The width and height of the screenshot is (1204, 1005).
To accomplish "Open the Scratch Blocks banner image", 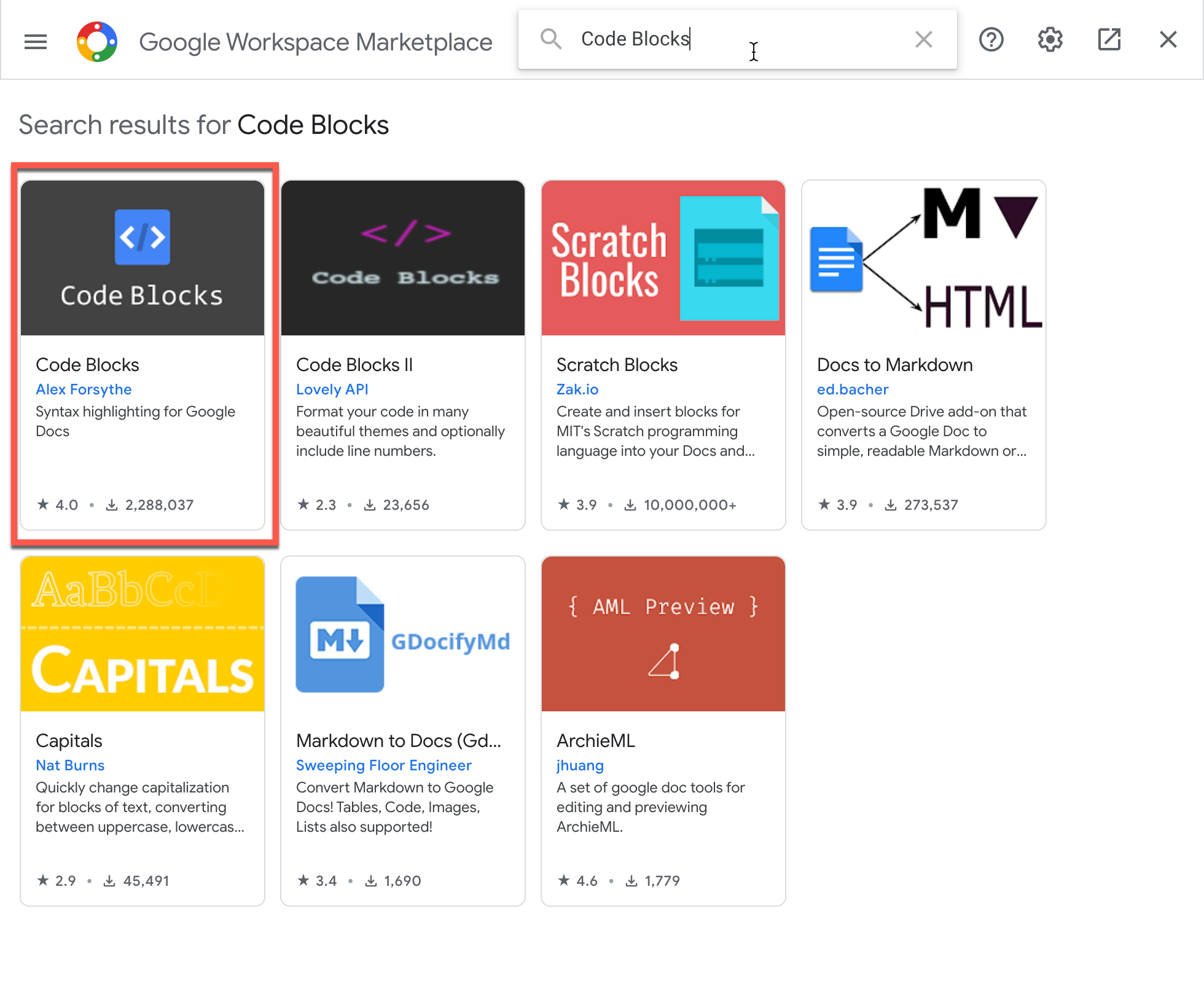I will coord(663,258).
